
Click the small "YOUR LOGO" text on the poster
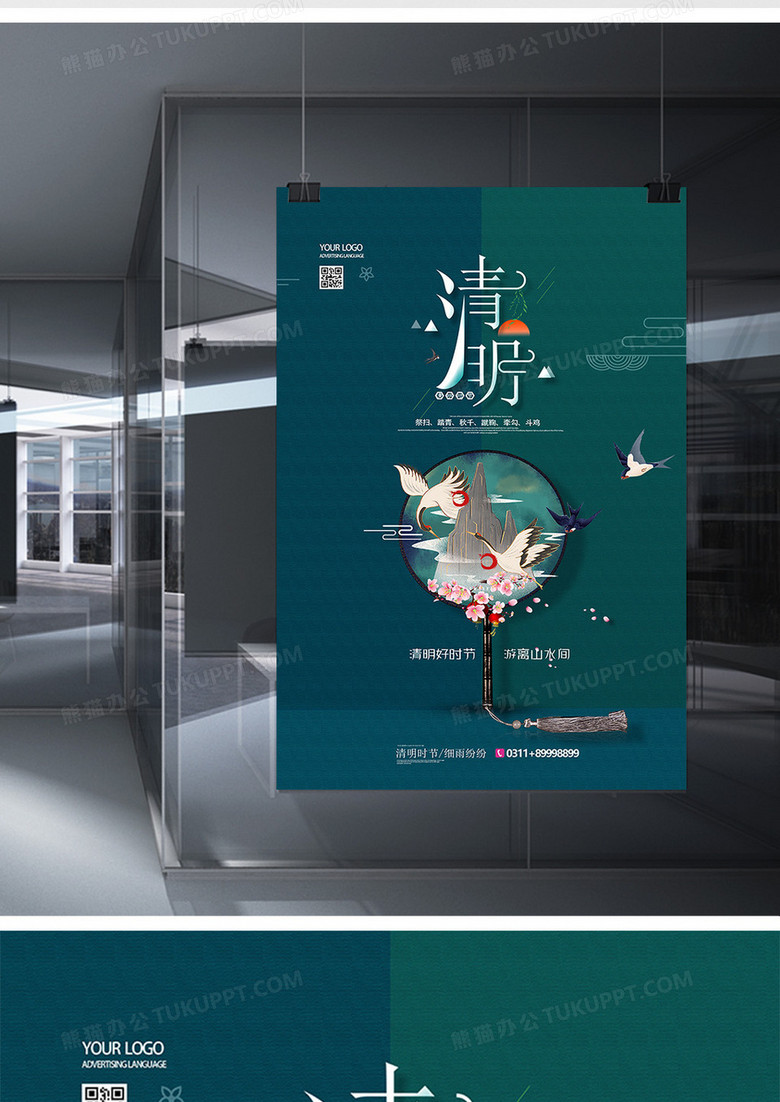coord(341,247)
